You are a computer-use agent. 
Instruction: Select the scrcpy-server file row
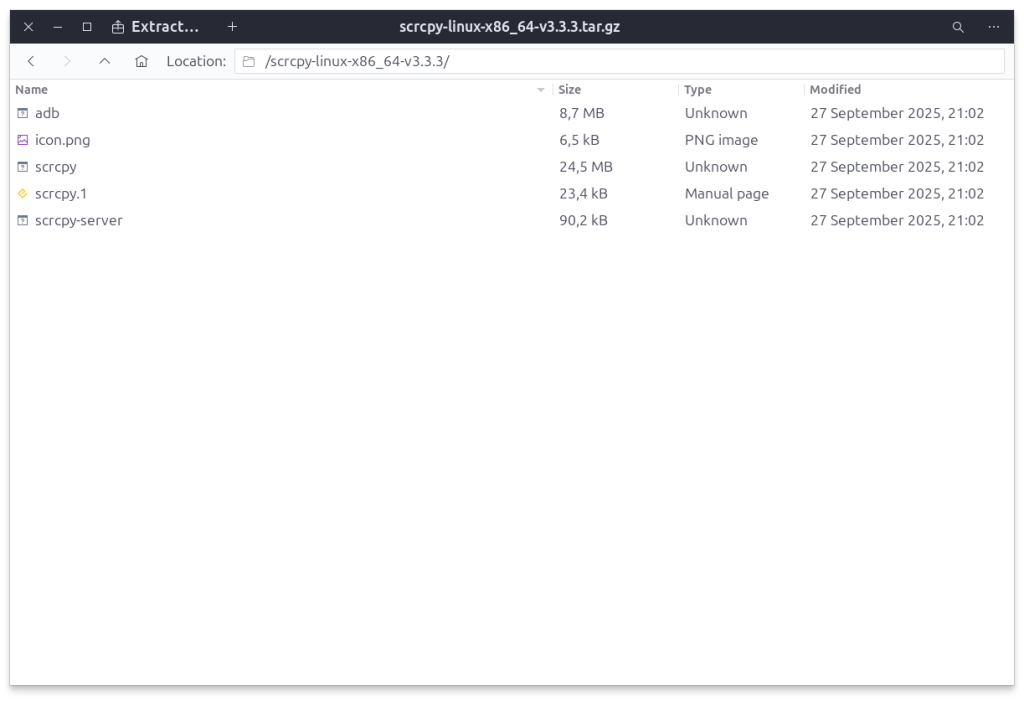click(78, 221)
